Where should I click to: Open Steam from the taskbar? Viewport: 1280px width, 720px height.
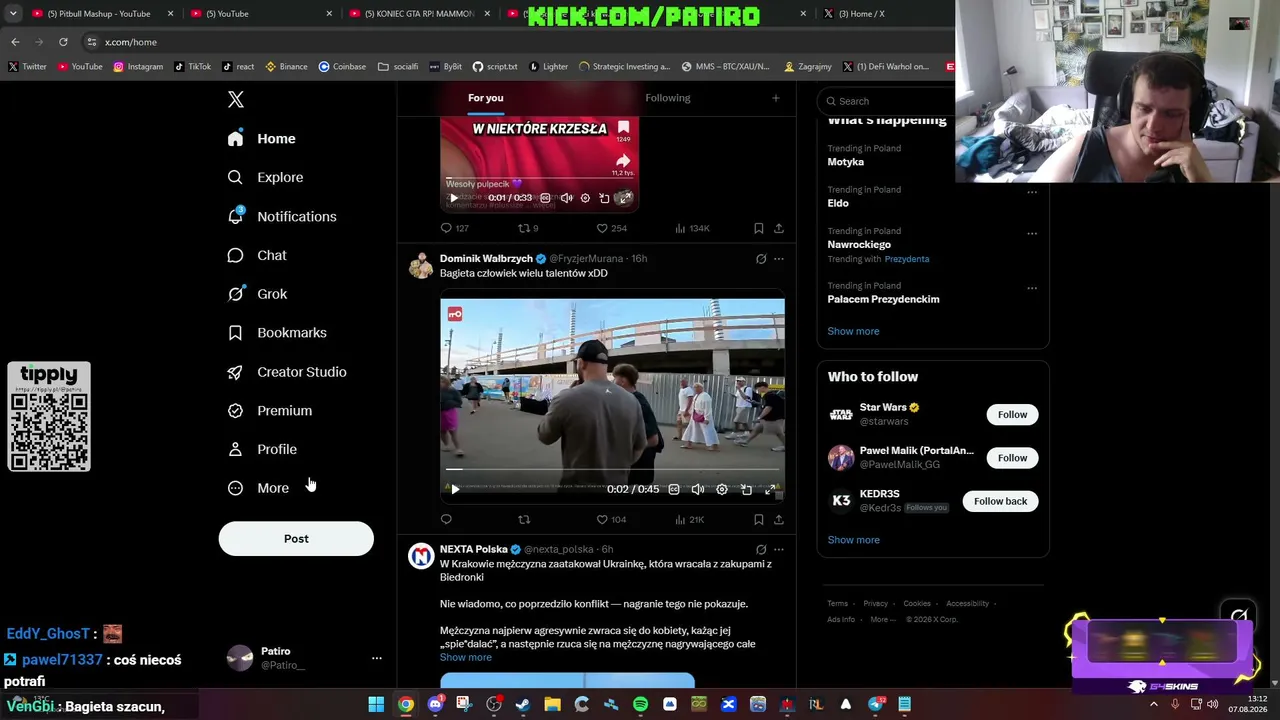pos(523,705)
